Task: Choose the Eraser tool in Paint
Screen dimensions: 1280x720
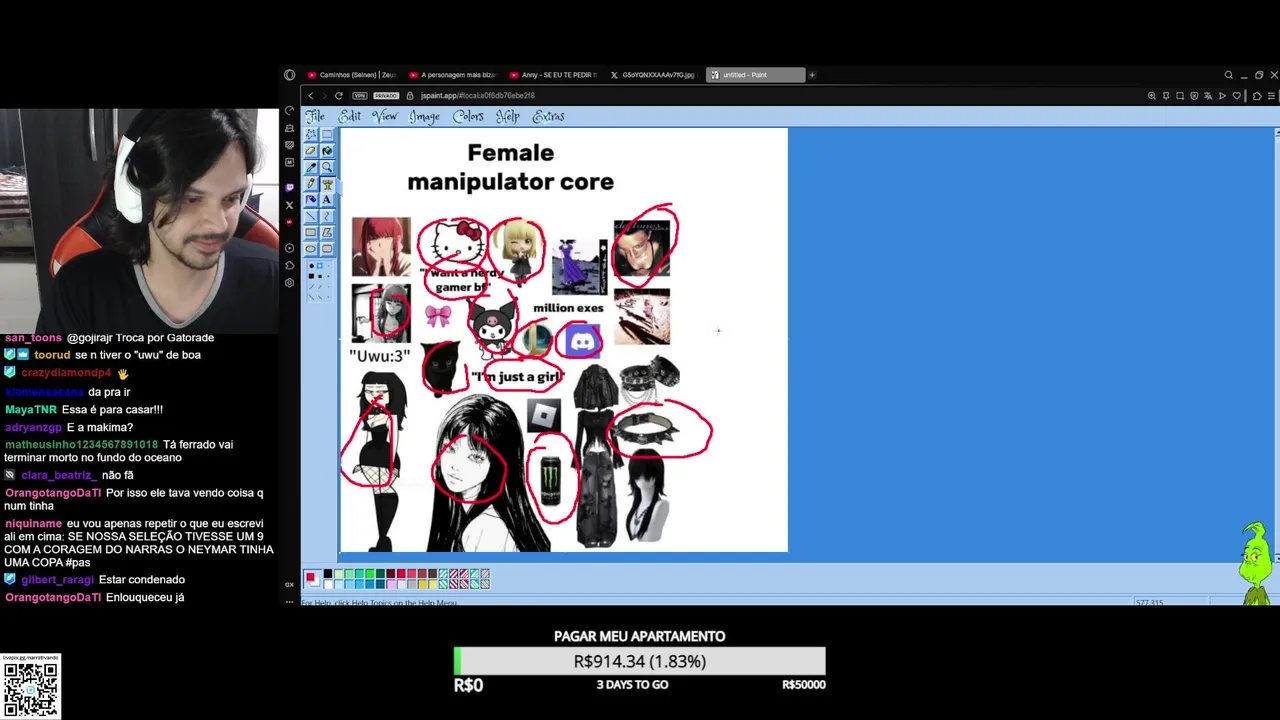Action: (x=310, y=151)
